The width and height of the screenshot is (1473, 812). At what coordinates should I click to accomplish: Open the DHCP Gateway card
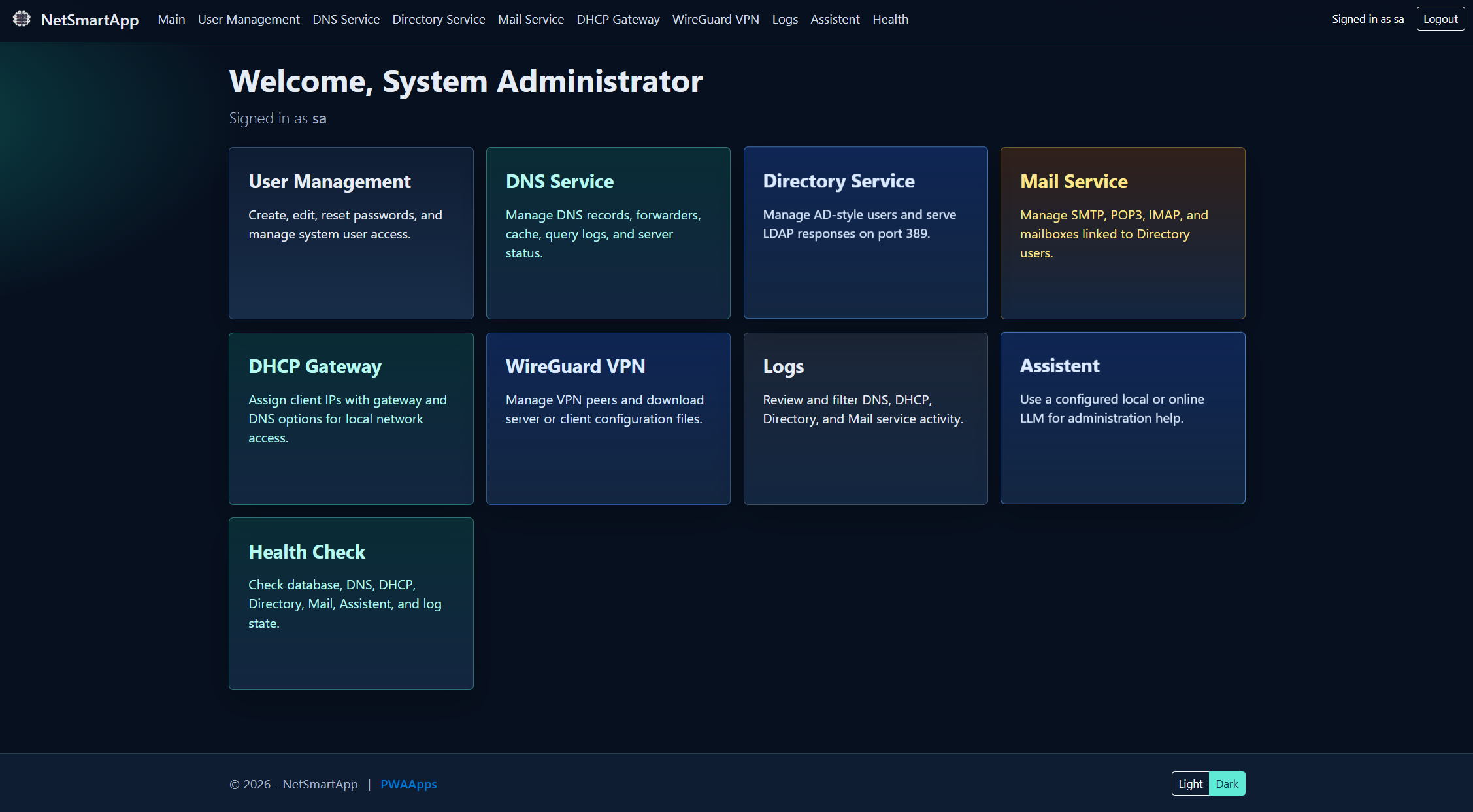click(x=351, y=419)
